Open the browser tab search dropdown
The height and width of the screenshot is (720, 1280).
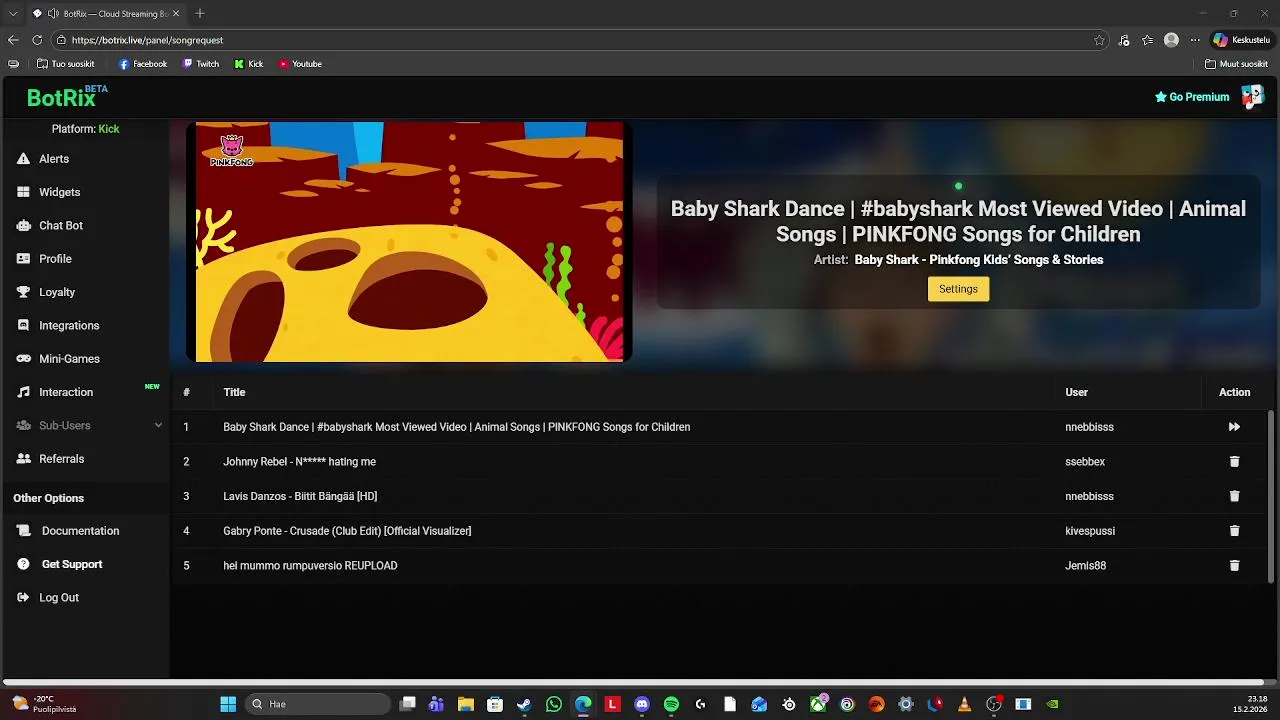point(13,14)
